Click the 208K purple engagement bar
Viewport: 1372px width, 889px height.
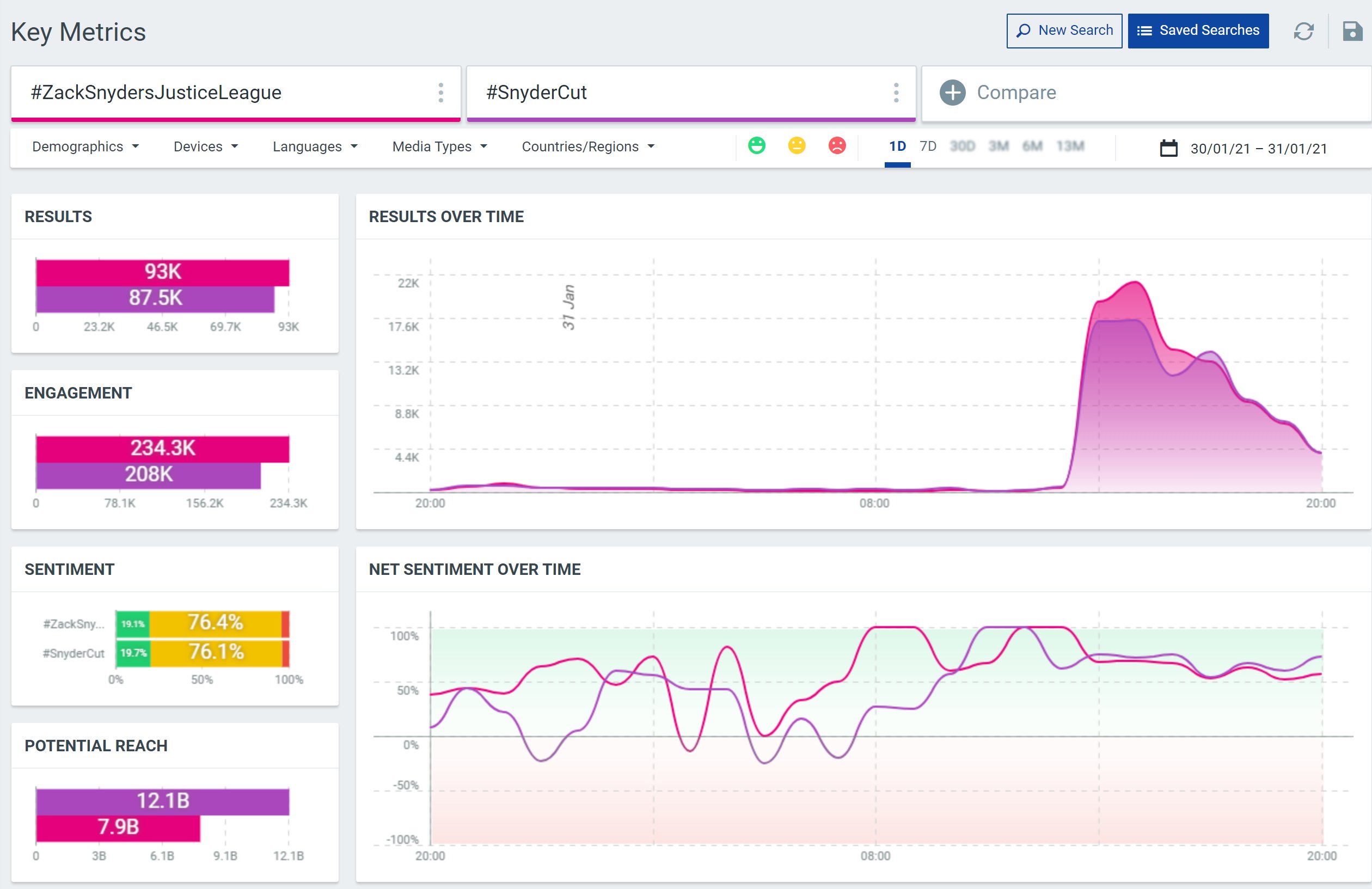pyautogui.click(x=148, y=475)
